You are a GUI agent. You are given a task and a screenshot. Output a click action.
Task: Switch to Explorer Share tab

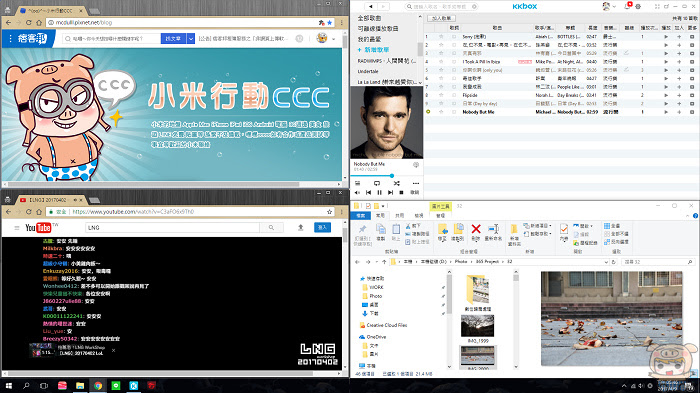(399, 215)
